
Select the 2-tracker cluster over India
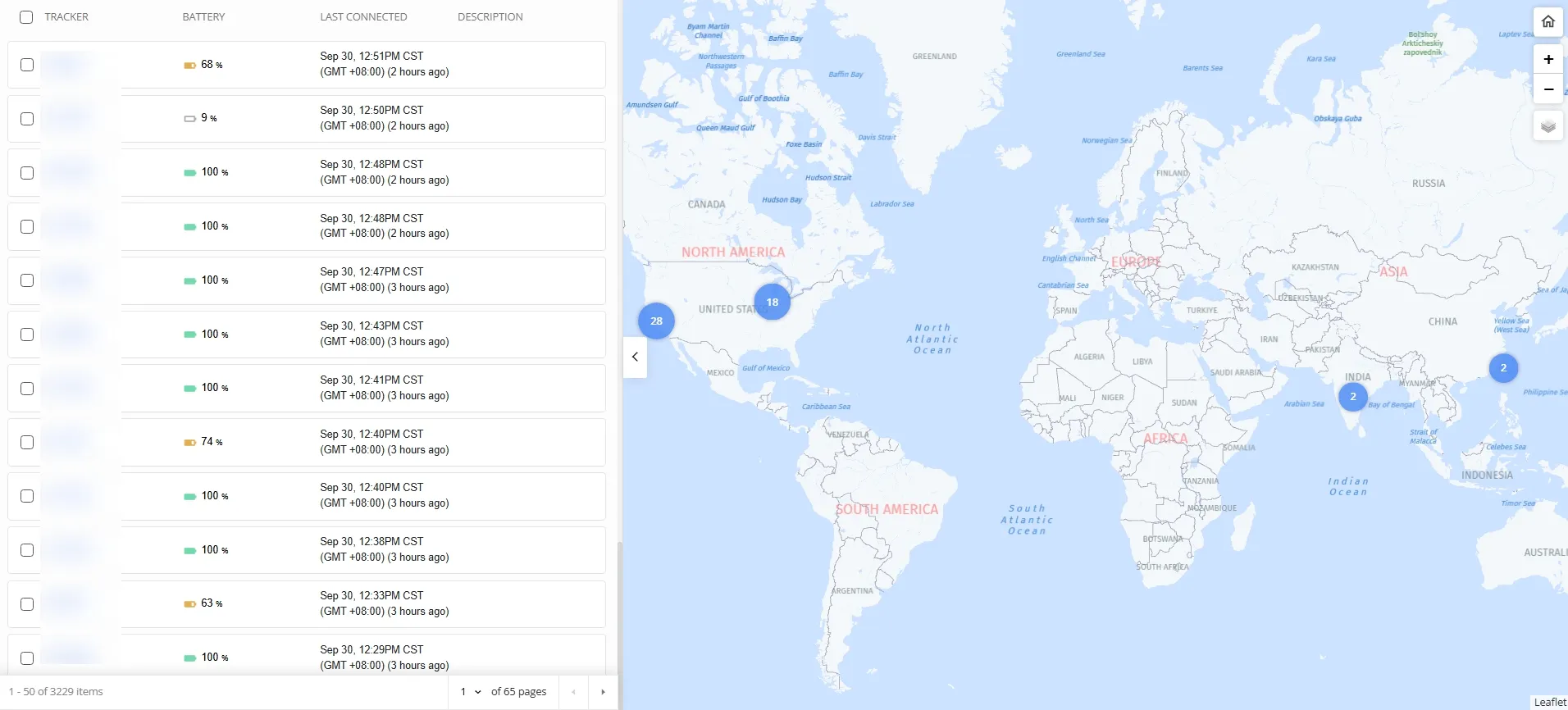tap(1352, 396)
